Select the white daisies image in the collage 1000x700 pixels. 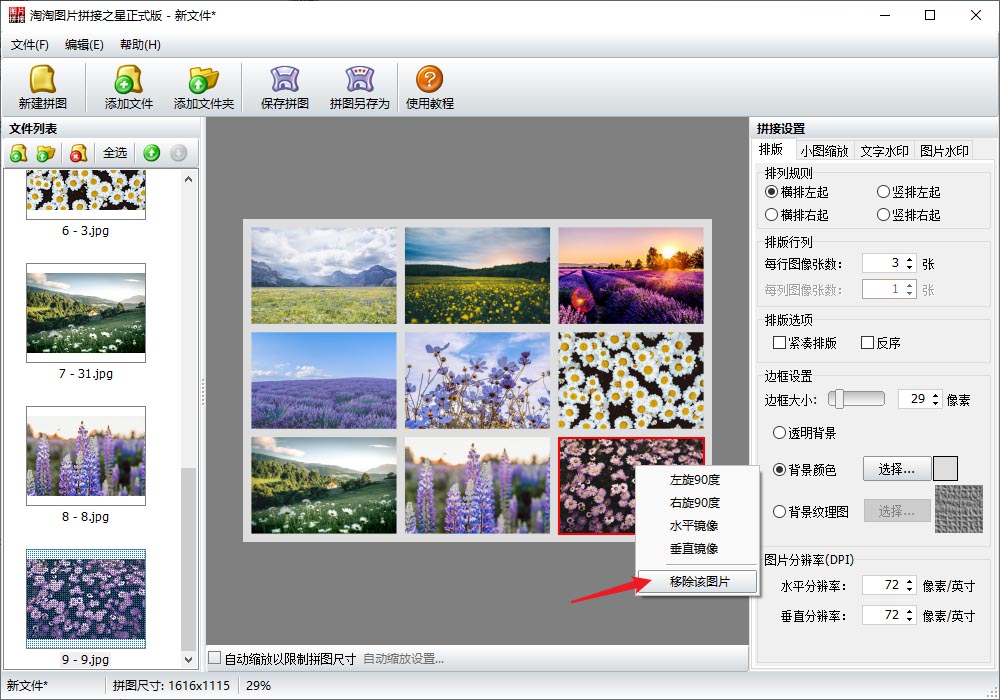tap(631, 380)
